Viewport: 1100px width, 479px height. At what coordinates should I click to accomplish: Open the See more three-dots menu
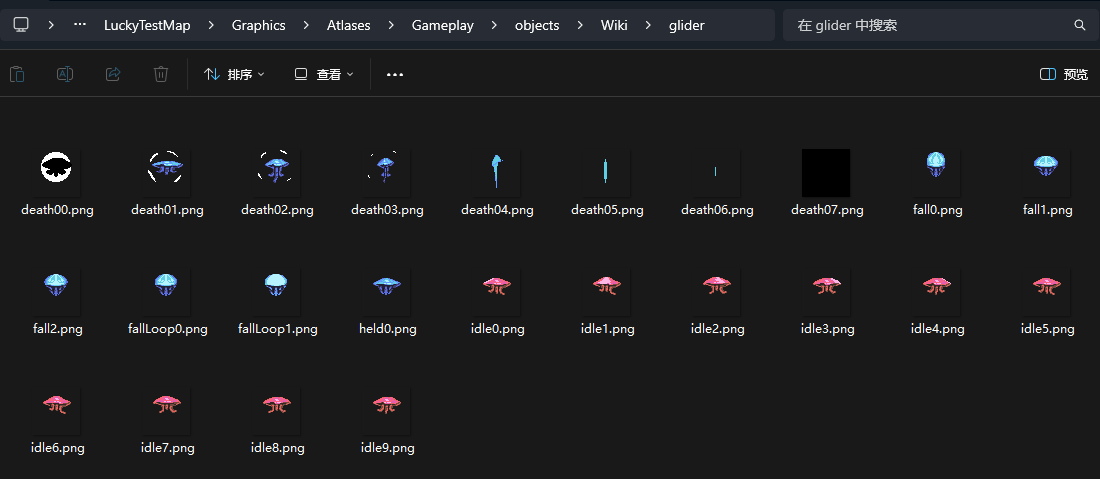[x=395, y=74]
